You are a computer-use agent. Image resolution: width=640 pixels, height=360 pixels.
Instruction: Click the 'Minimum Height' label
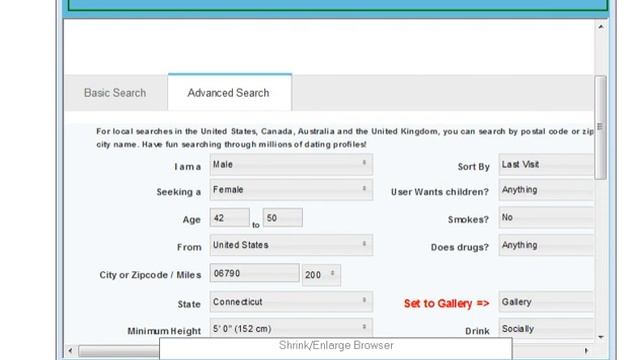click(164, 331)
